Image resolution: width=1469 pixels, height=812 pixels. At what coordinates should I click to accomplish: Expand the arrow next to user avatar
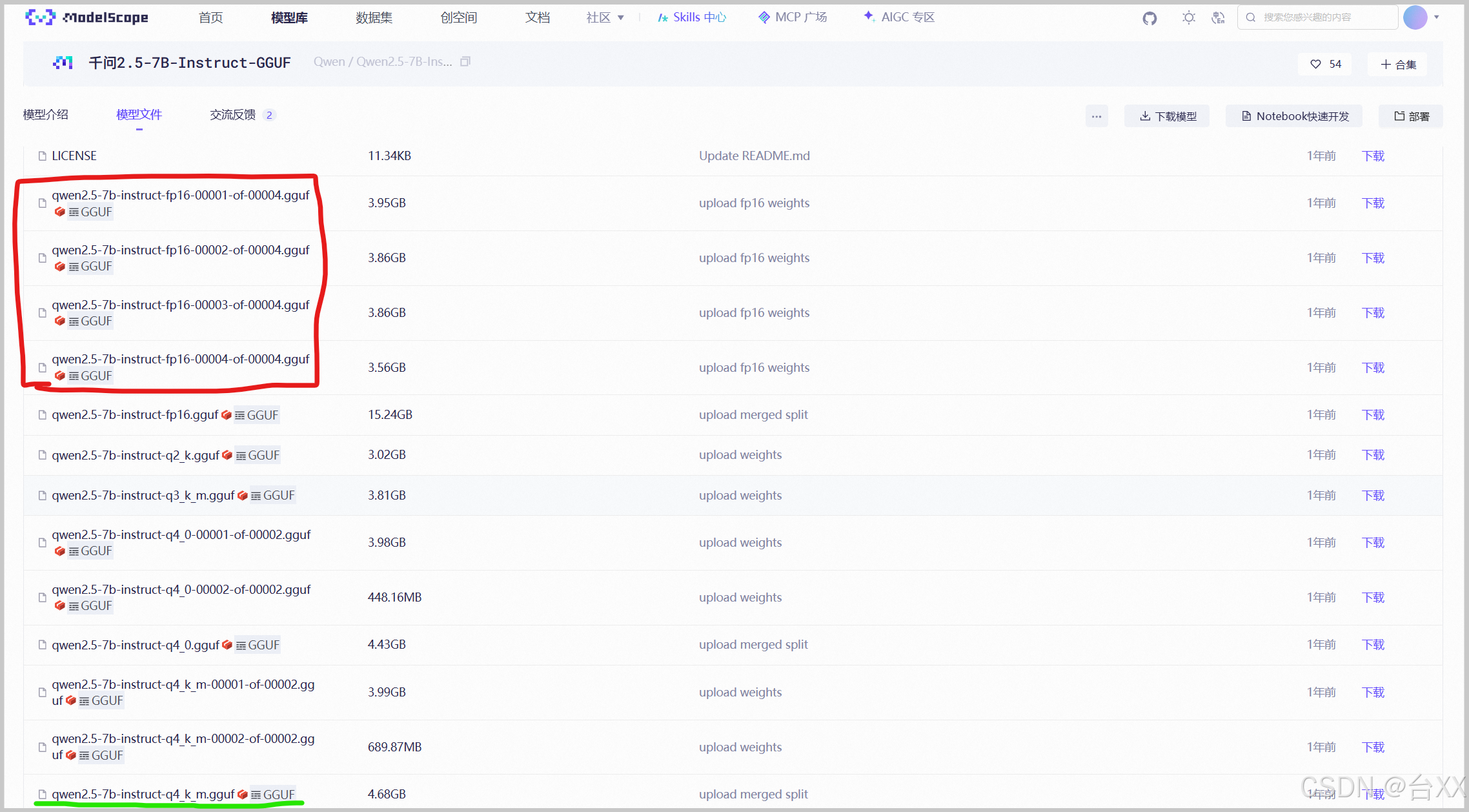(x=1437, y=17)
